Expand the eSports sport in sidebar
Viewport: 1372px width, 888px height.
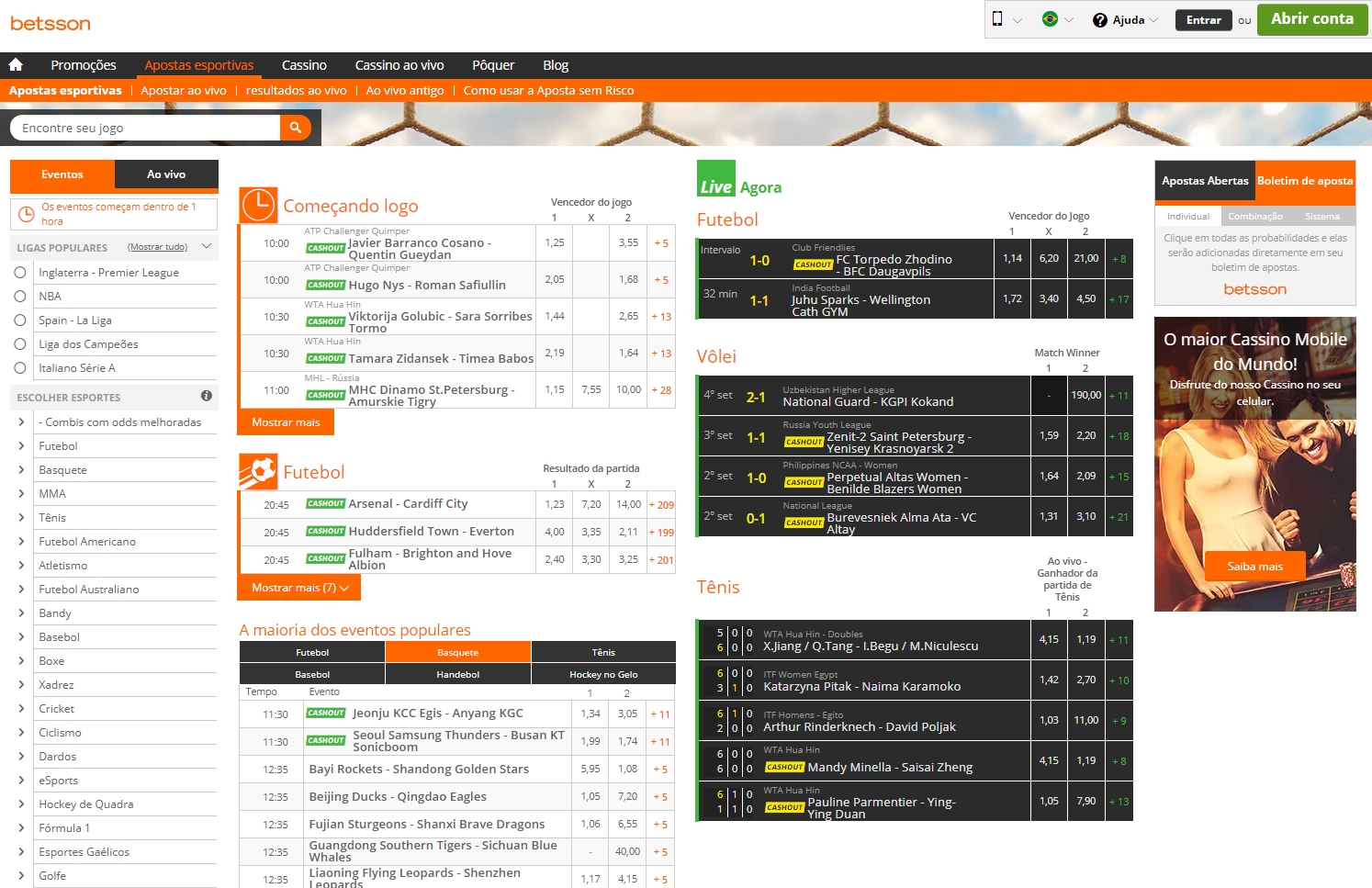(x=21, y=781)
